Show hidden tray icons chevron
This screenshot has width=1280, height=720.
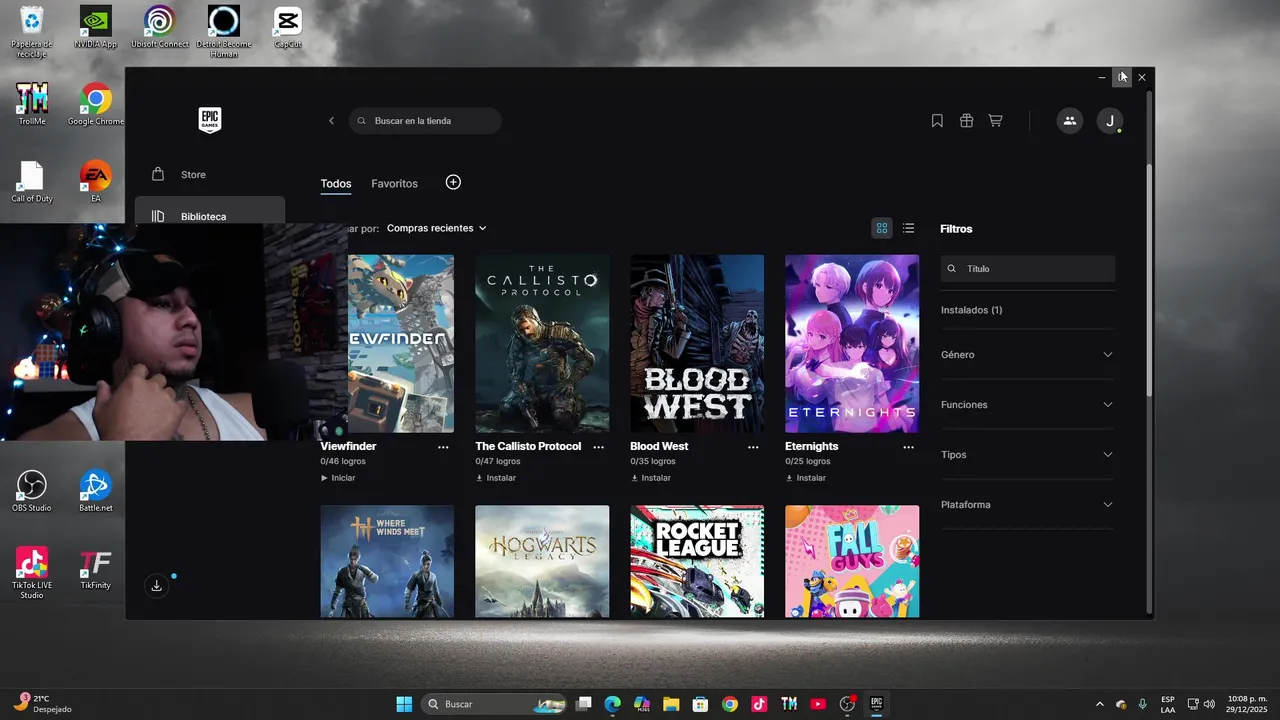[x=1100, y=704]
